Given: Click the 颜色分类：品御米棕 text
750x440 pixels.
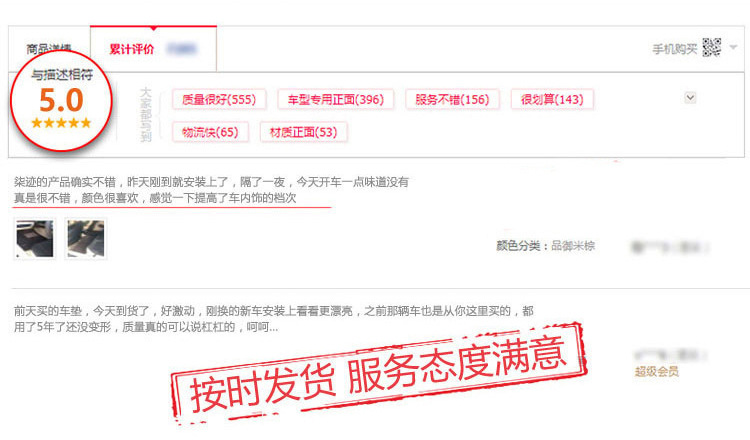Looking at the screenshot, I should pyautogui.click(x=545, y=246).
